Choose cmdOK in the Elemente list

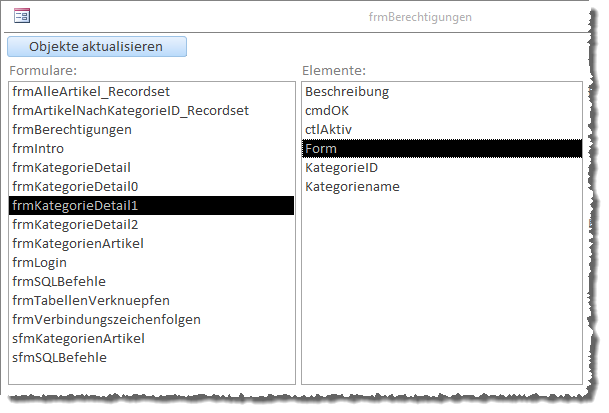pos(328,110)
